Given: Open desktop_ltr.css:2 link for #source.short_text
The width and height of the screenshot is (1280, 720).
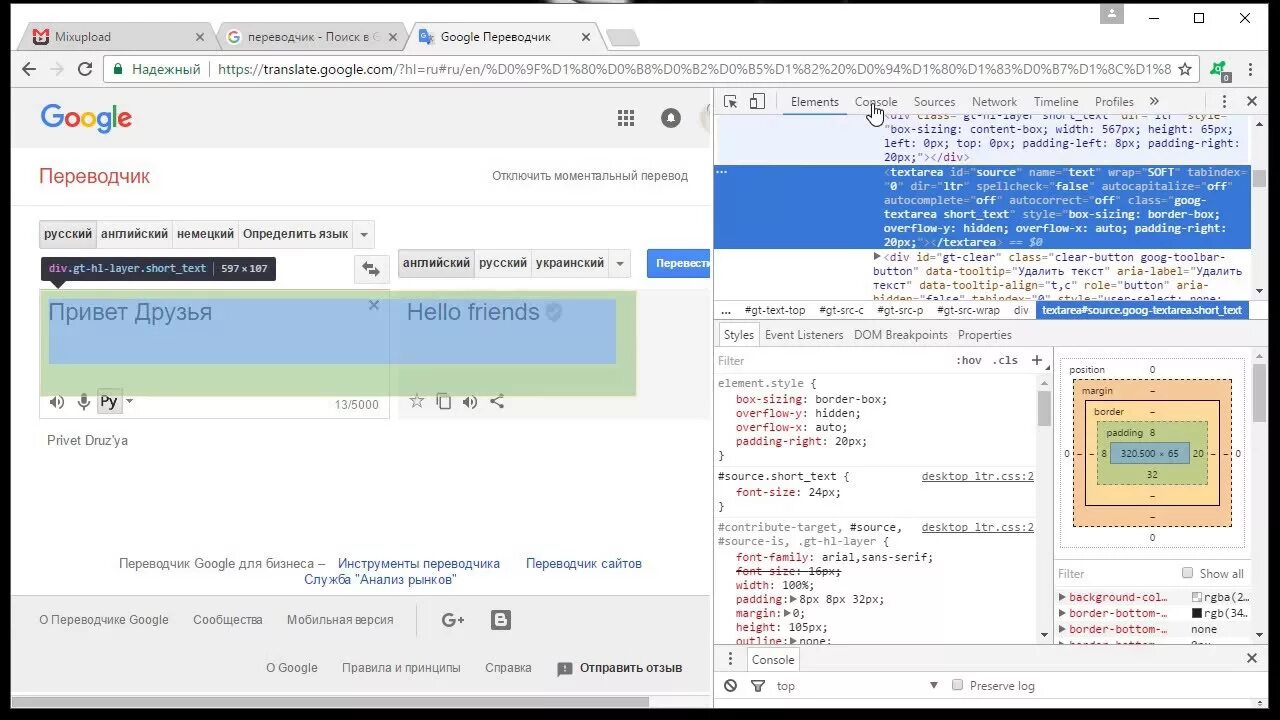Looking at the screenshot, I should (x=977, y=477).
